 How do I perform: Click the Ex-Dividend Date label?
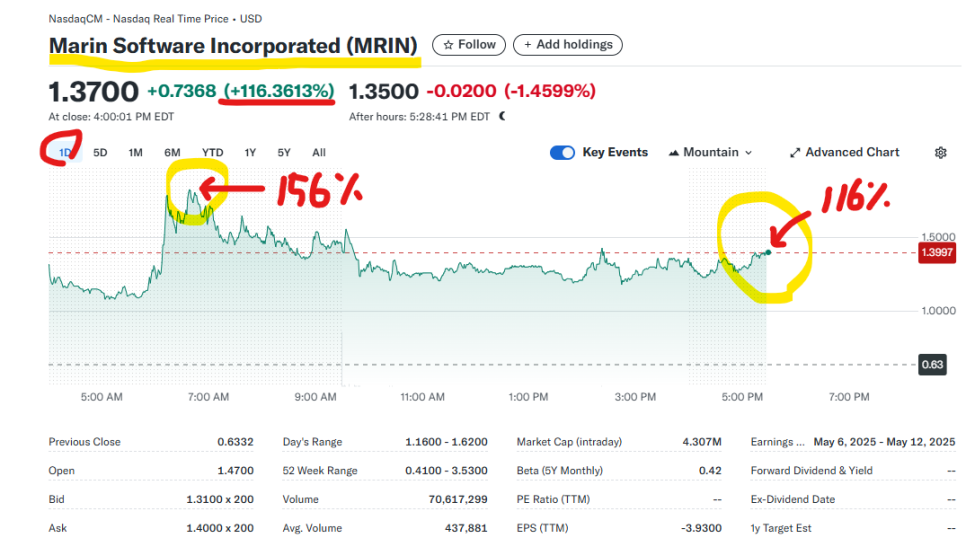(x=793, y=499)
